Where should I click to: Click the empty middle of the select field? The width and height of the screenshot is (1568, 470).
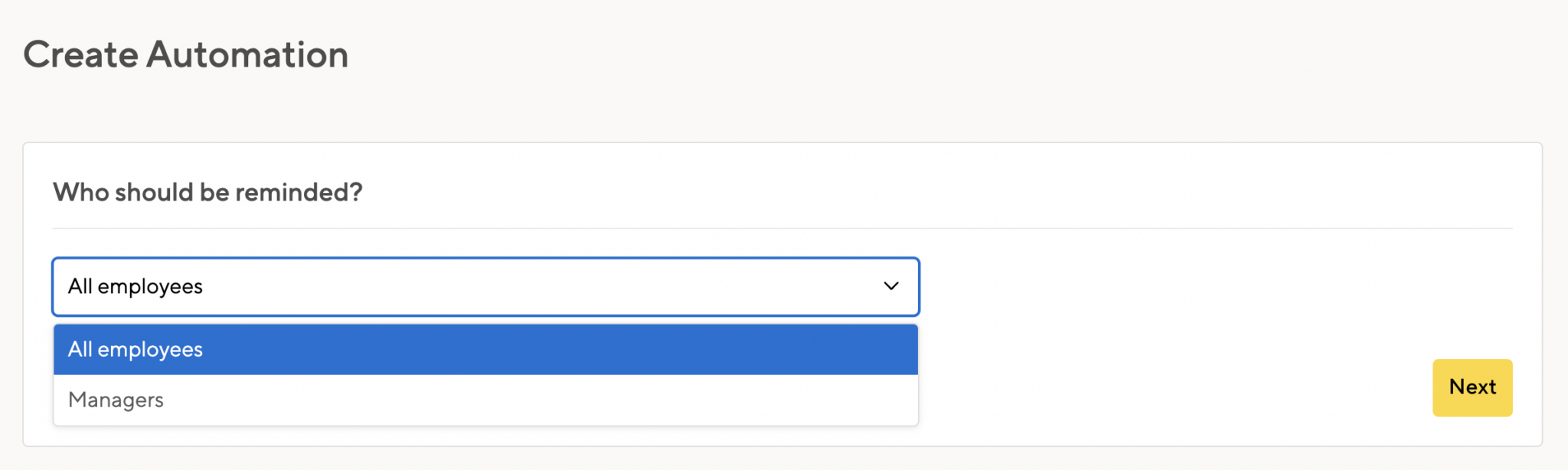tap(536, 286)
